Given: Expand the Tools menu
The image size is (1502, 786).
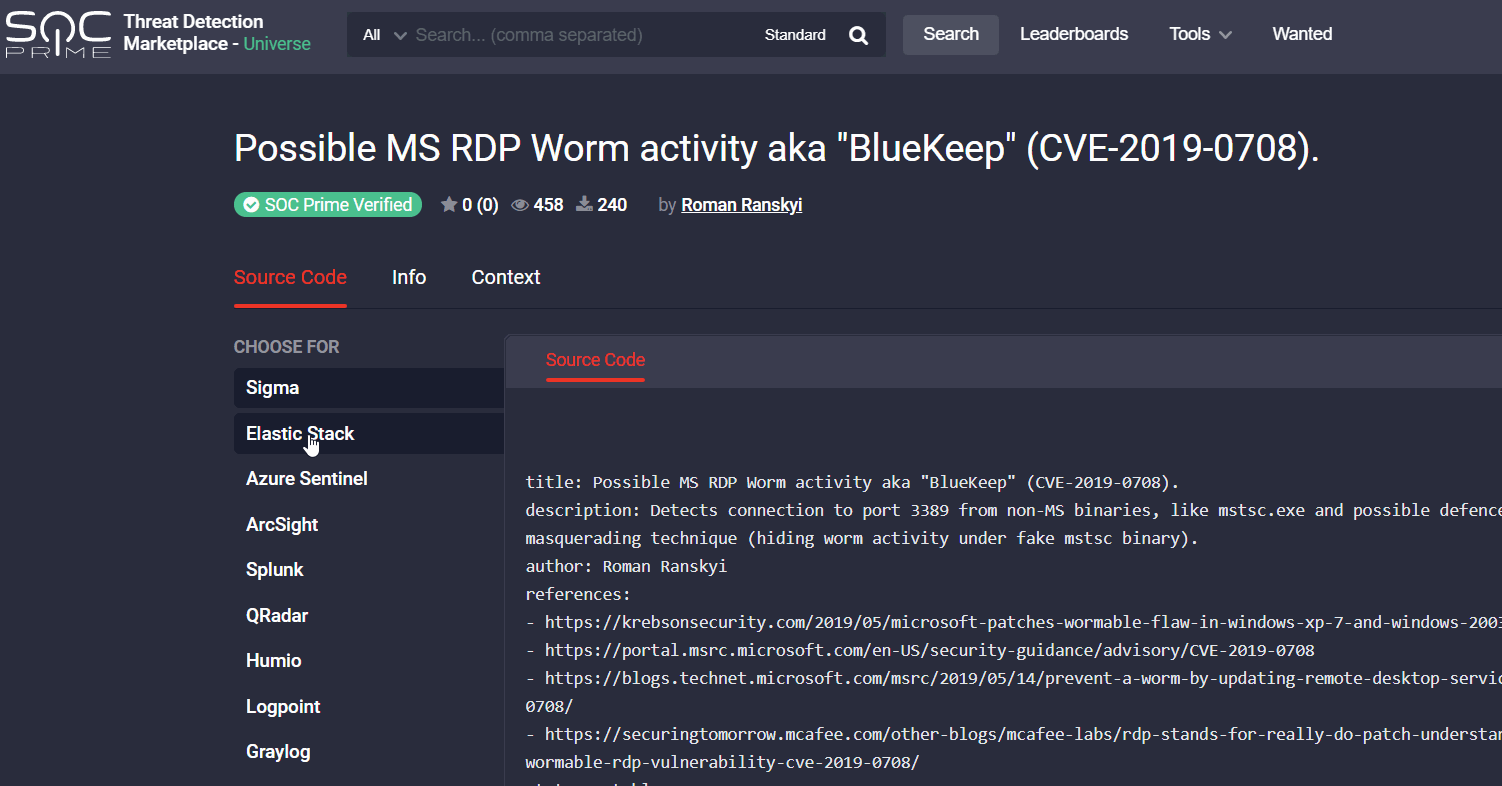Looking at the screenshot, I should [x=1200, y=34].
